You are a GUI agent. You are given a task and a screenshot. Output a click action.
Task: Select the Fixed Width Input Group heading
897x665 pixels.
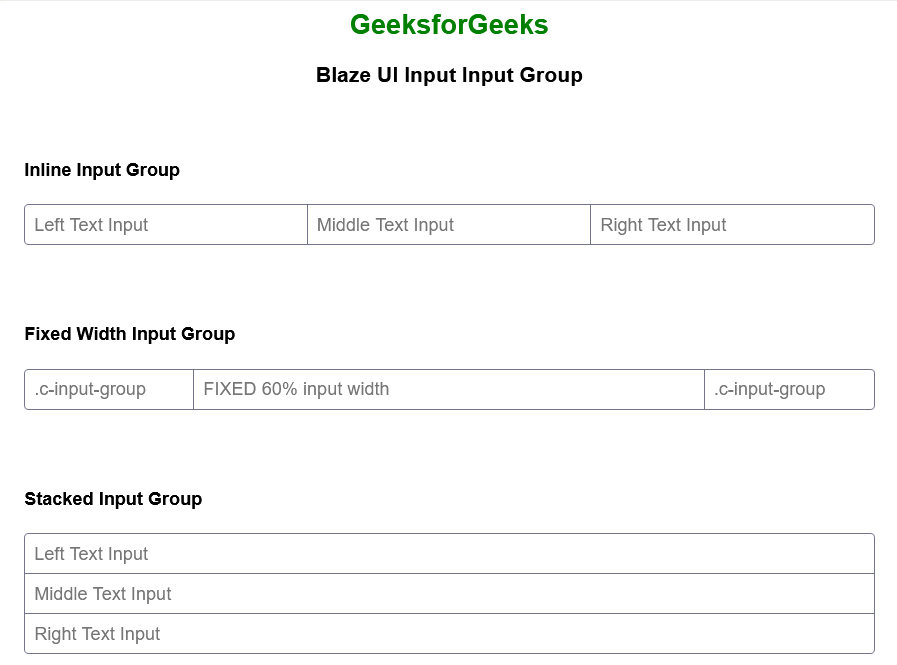(130, 334)
